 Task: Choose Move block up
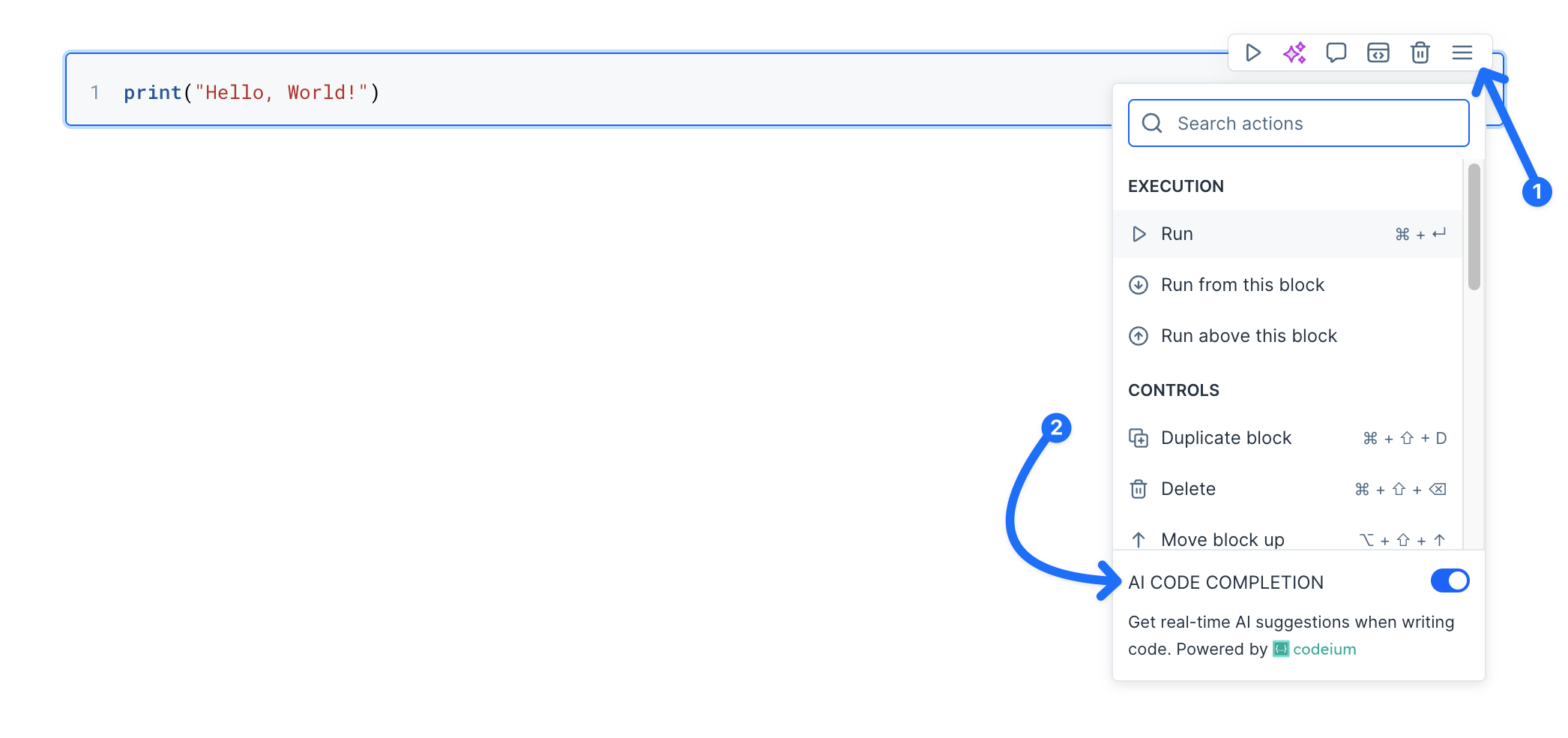pyautogui.click(x=1288, y=538)
